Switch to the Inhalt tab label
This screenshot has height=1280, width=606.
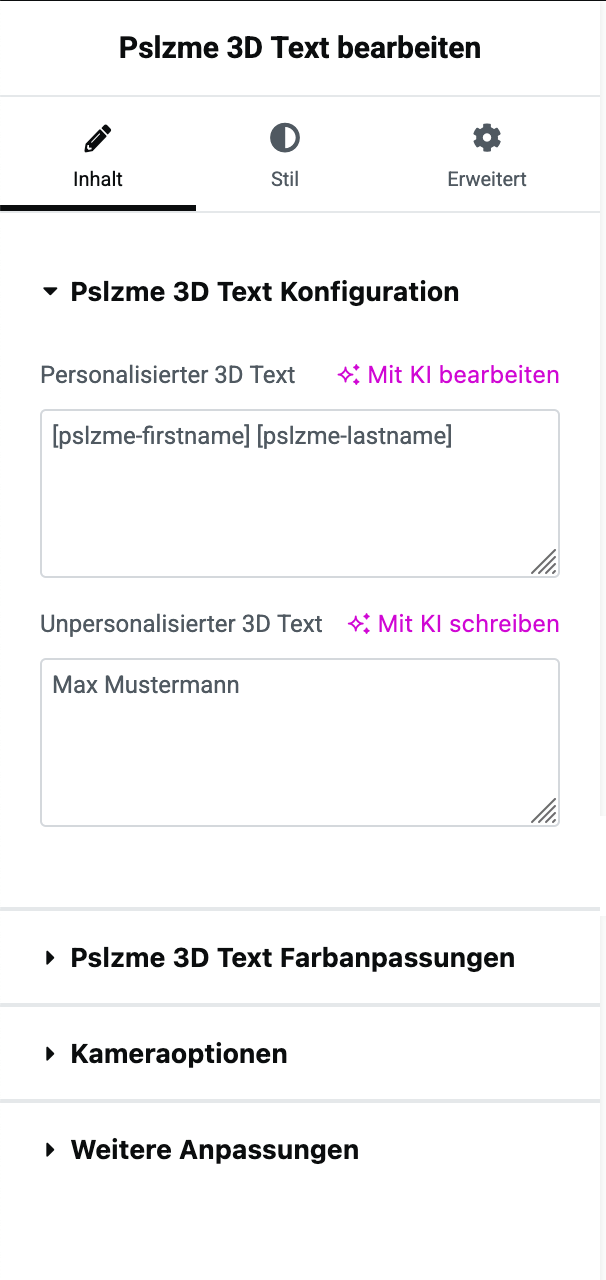tap(98, 180)
